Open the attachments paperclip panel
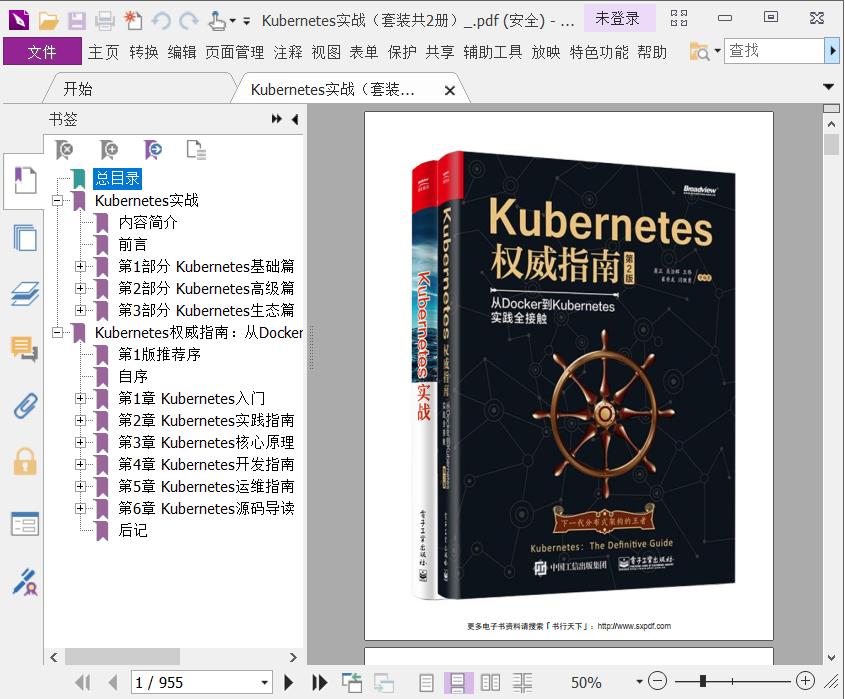 pos(25,405)
